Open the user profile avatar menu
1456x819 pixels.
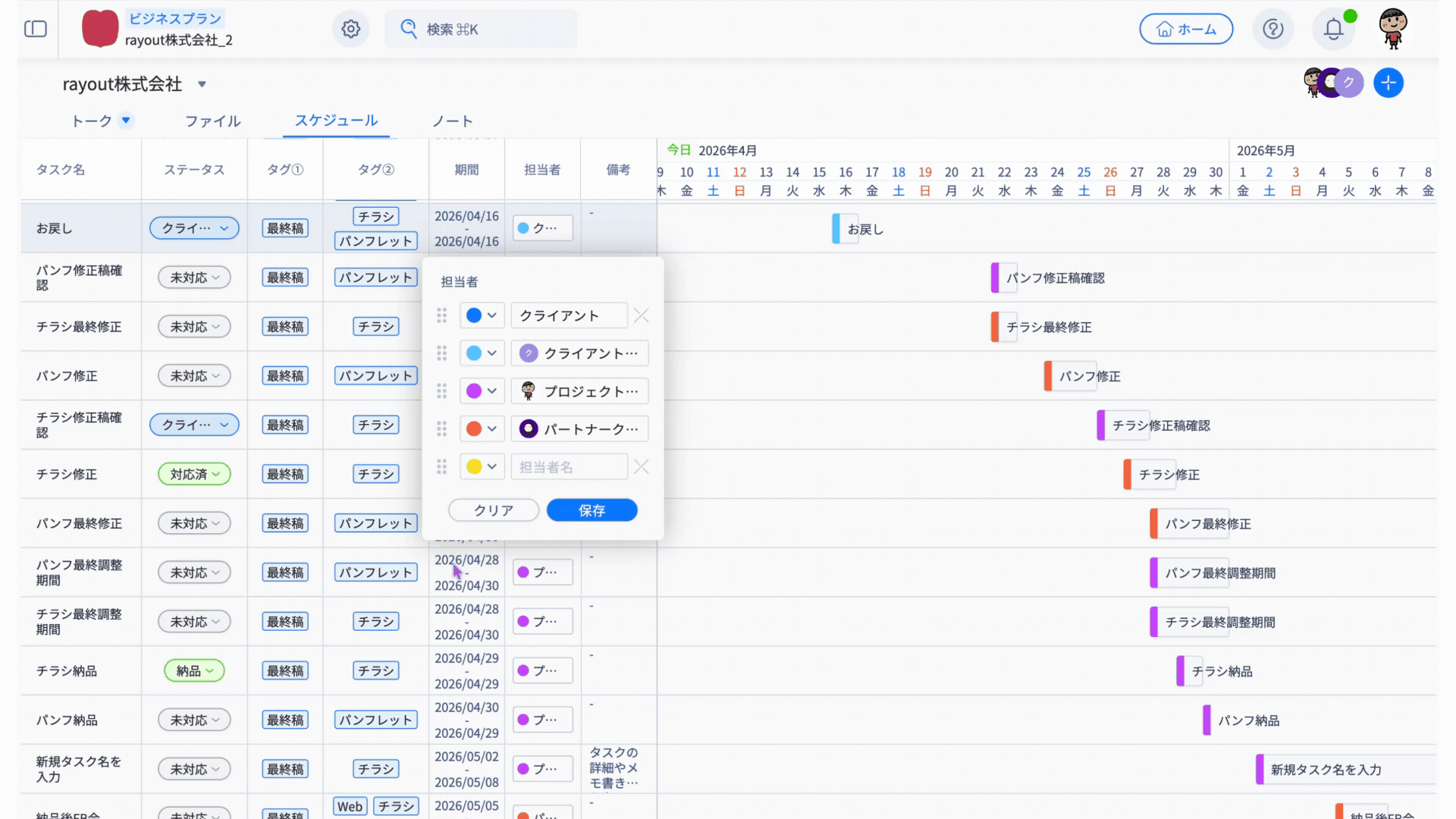[1392, 29]
